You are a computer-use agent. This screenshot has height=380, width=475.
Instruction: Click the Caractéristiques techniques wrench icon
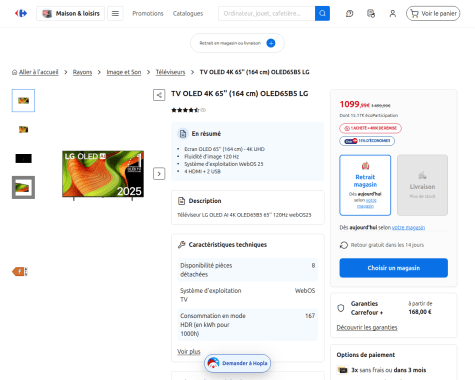pyautogui.click(x=181, y=245)
